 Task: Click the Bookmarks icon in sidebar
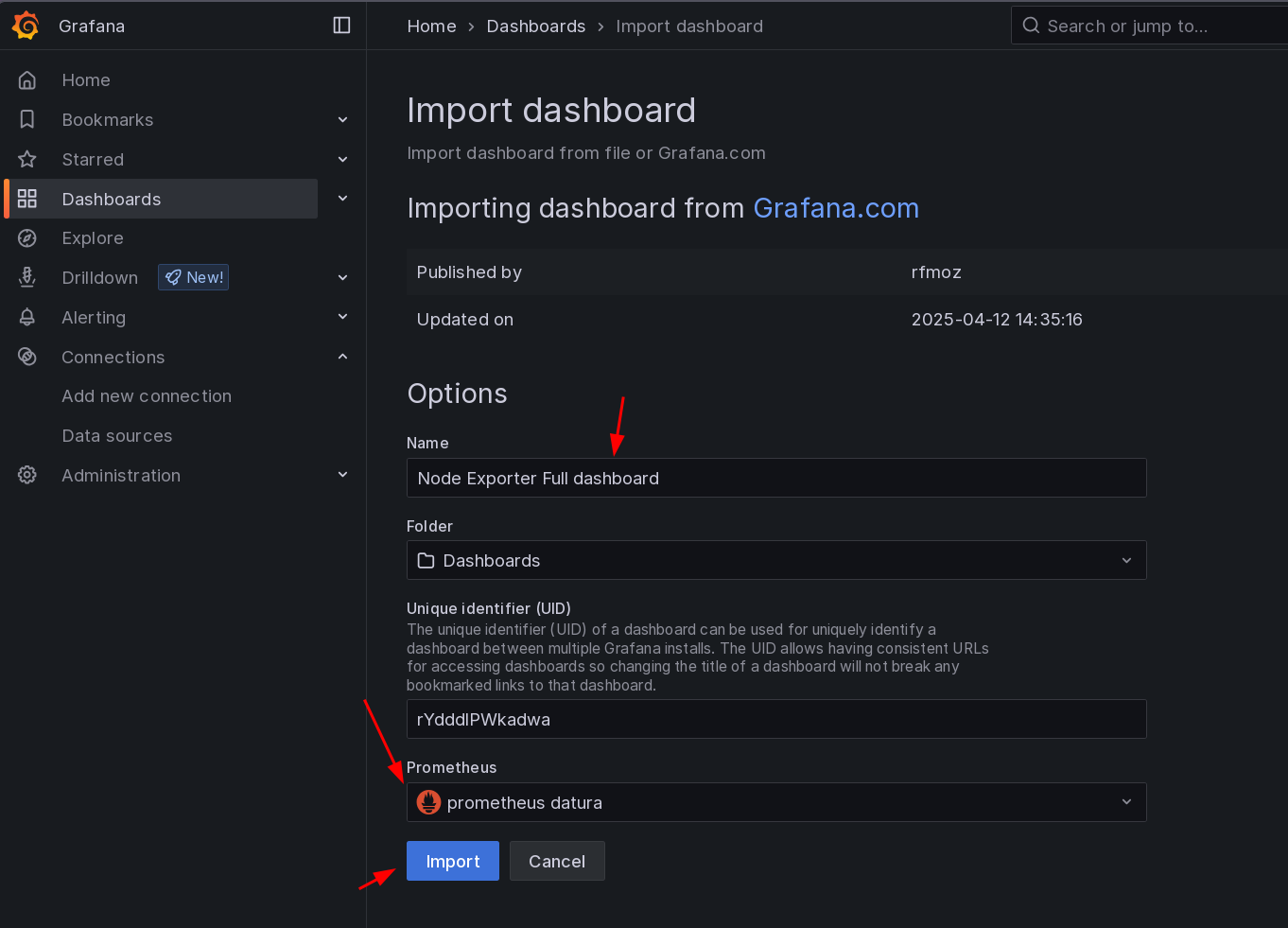[x=27, y=120]
